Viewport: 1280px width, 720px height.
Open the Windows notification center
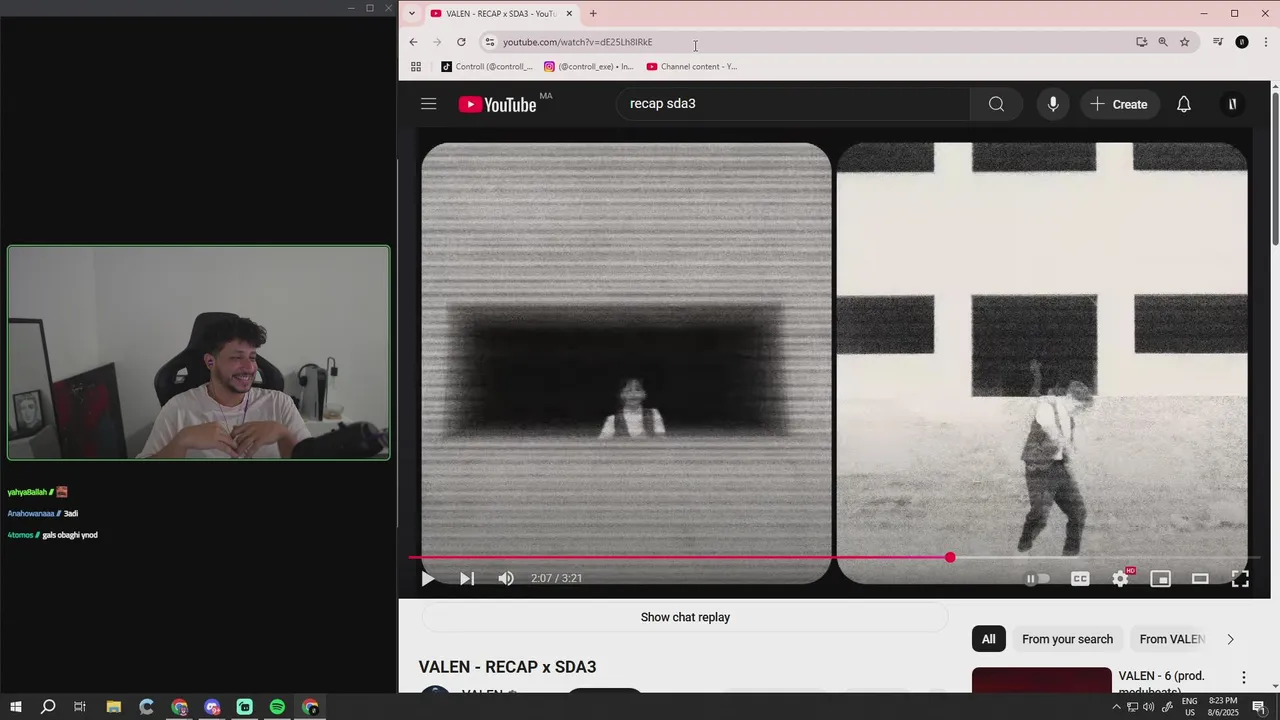[1259, 707]
